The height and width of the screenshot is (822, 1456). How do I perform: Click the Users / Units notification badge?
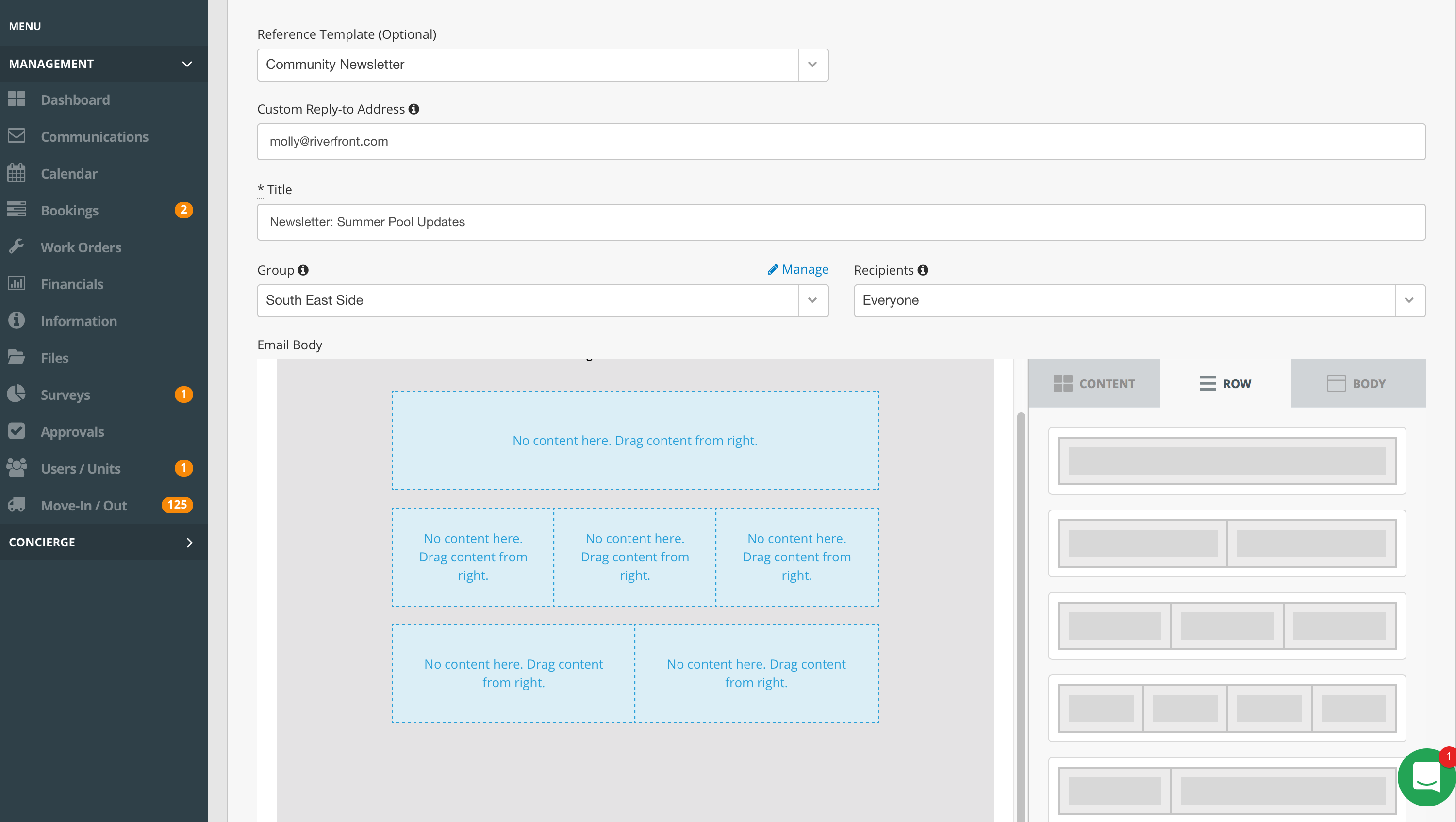pyautogui.click(x=183, y=468)
